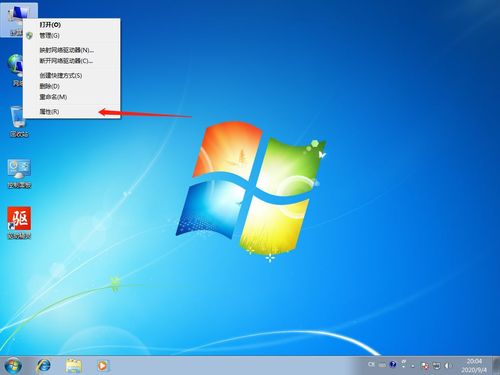Launch Windows Media Player from taskbar

click(103, 366)
